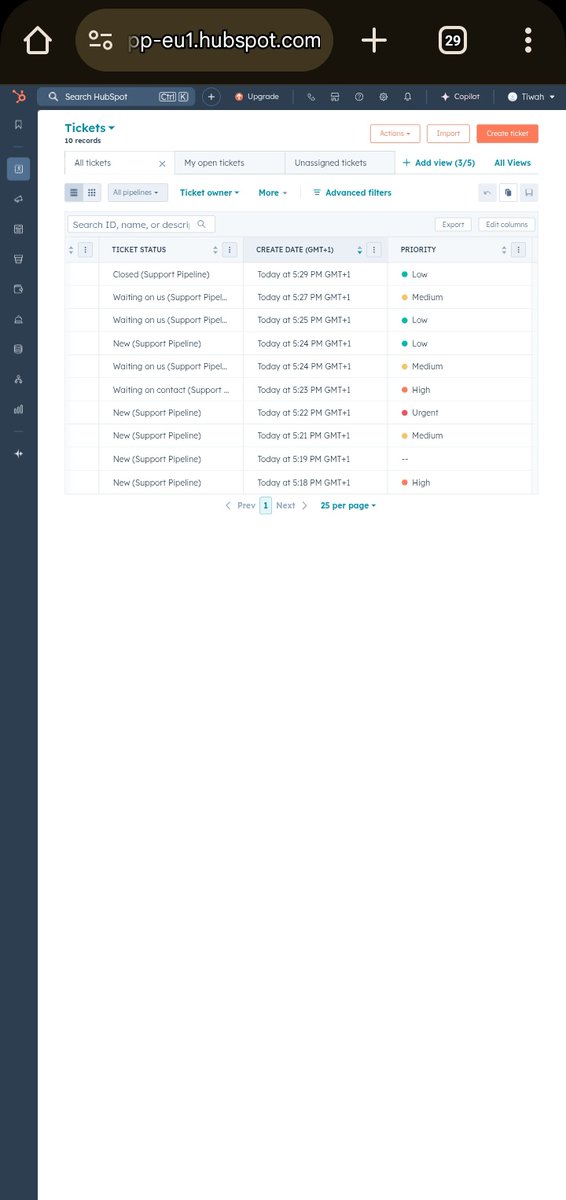Click the Export button
566x1200 pixels.
pos(453,225)
